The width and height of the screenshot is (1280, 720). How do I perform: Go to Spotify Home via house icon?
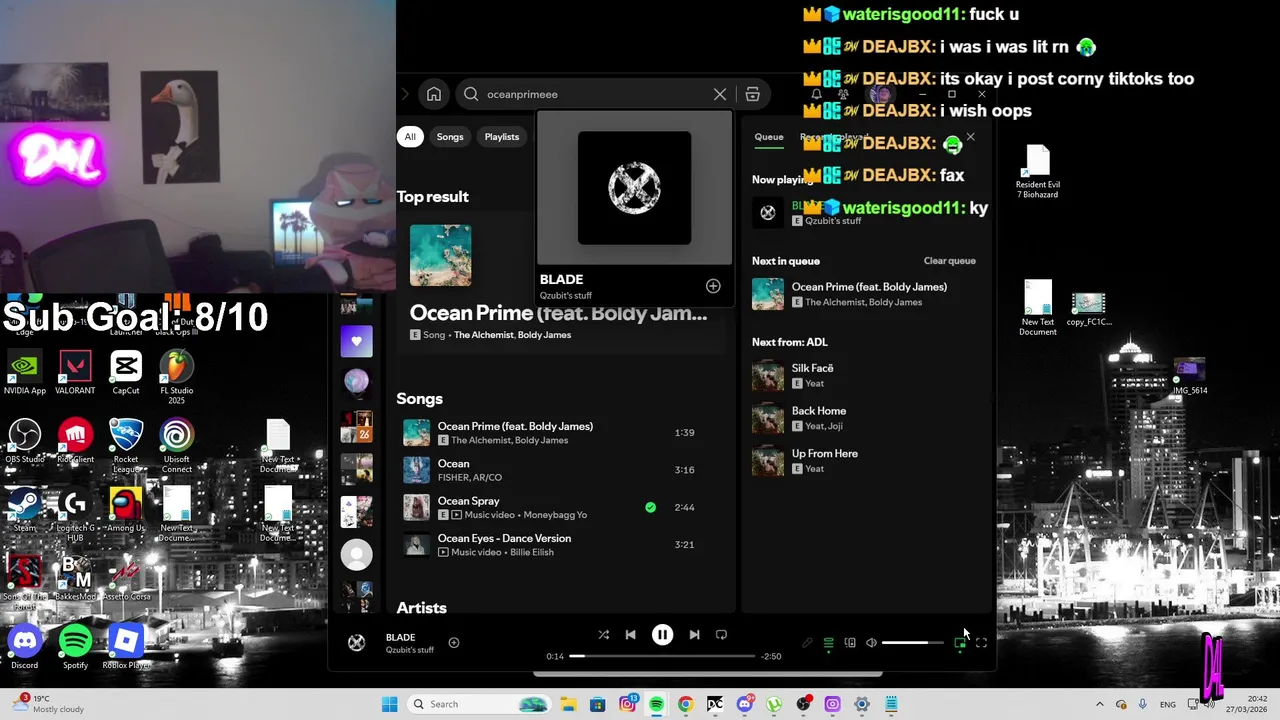(434, 94)
